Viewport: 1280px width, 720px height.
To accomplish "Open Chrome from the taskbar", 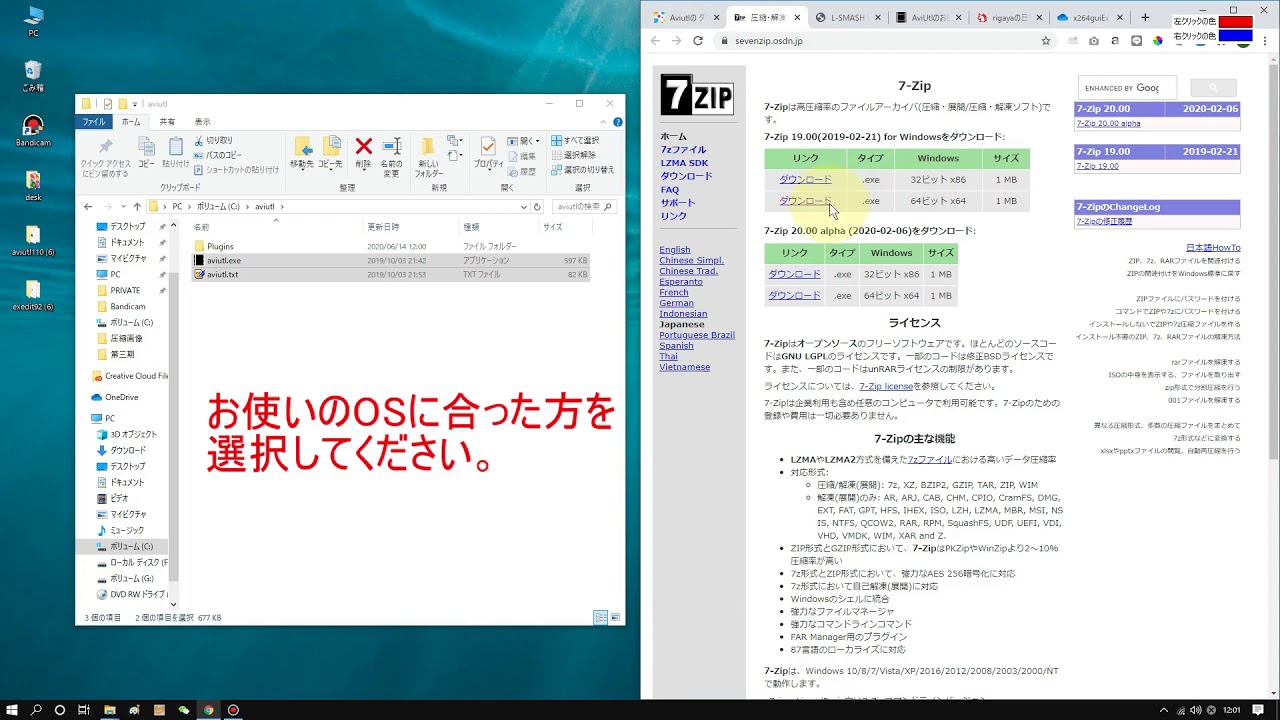I will click(208, 710).
